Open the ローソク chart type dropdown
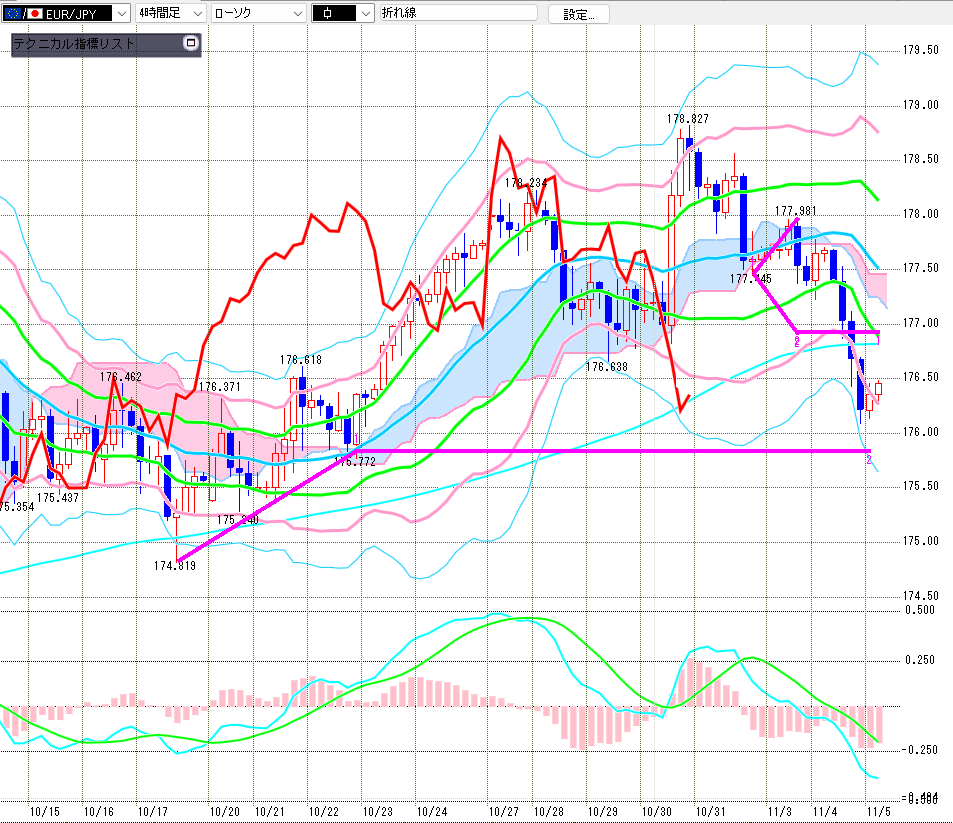This screenshot has height=823, width=953. pos(297,13)
